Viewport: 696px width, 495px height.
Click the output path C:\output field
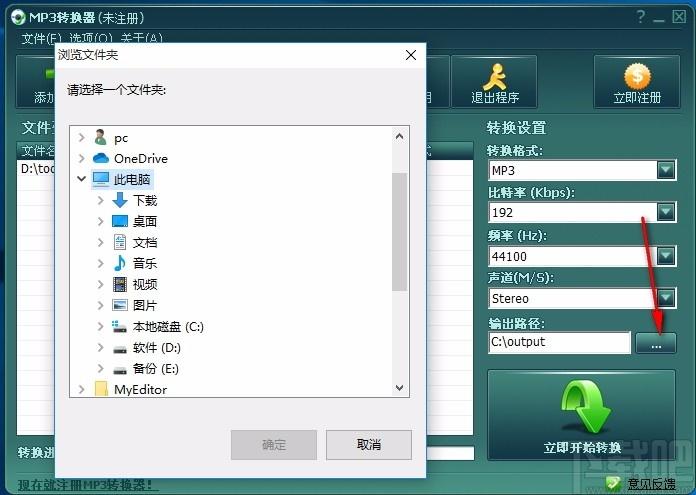(x=559, y=342)
